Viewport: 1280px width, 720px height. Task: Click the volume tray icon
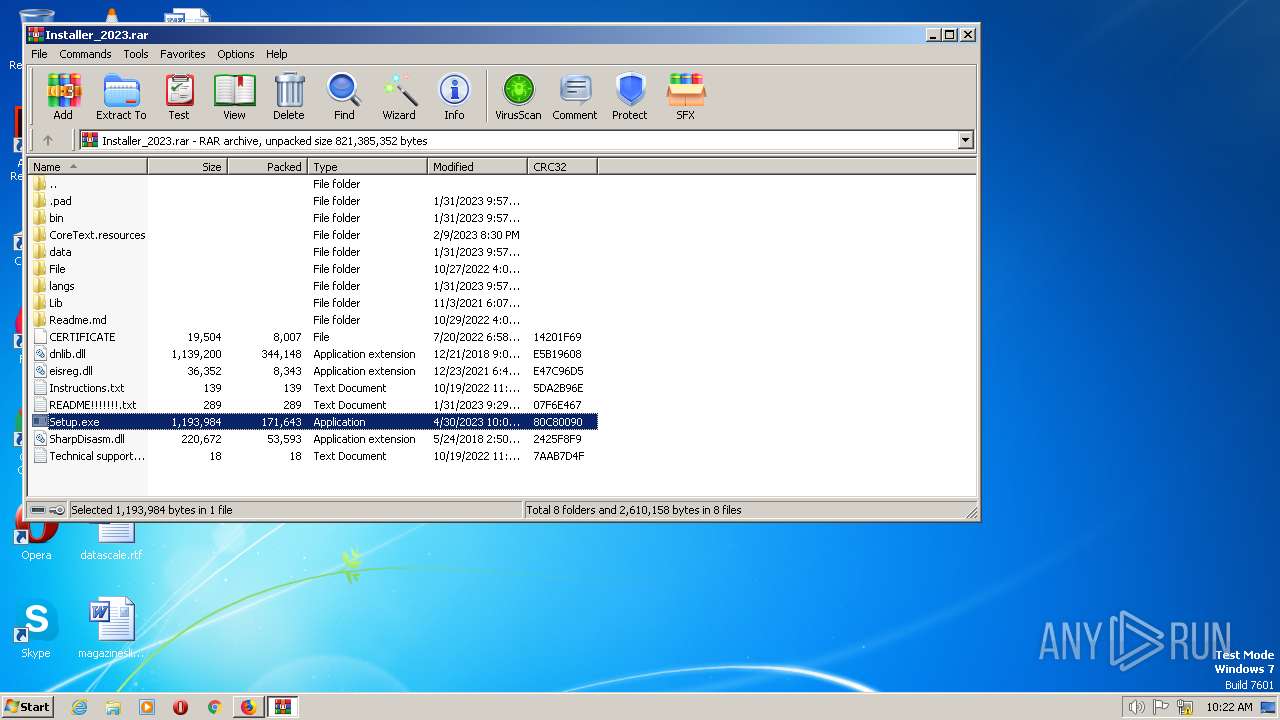1136,707
